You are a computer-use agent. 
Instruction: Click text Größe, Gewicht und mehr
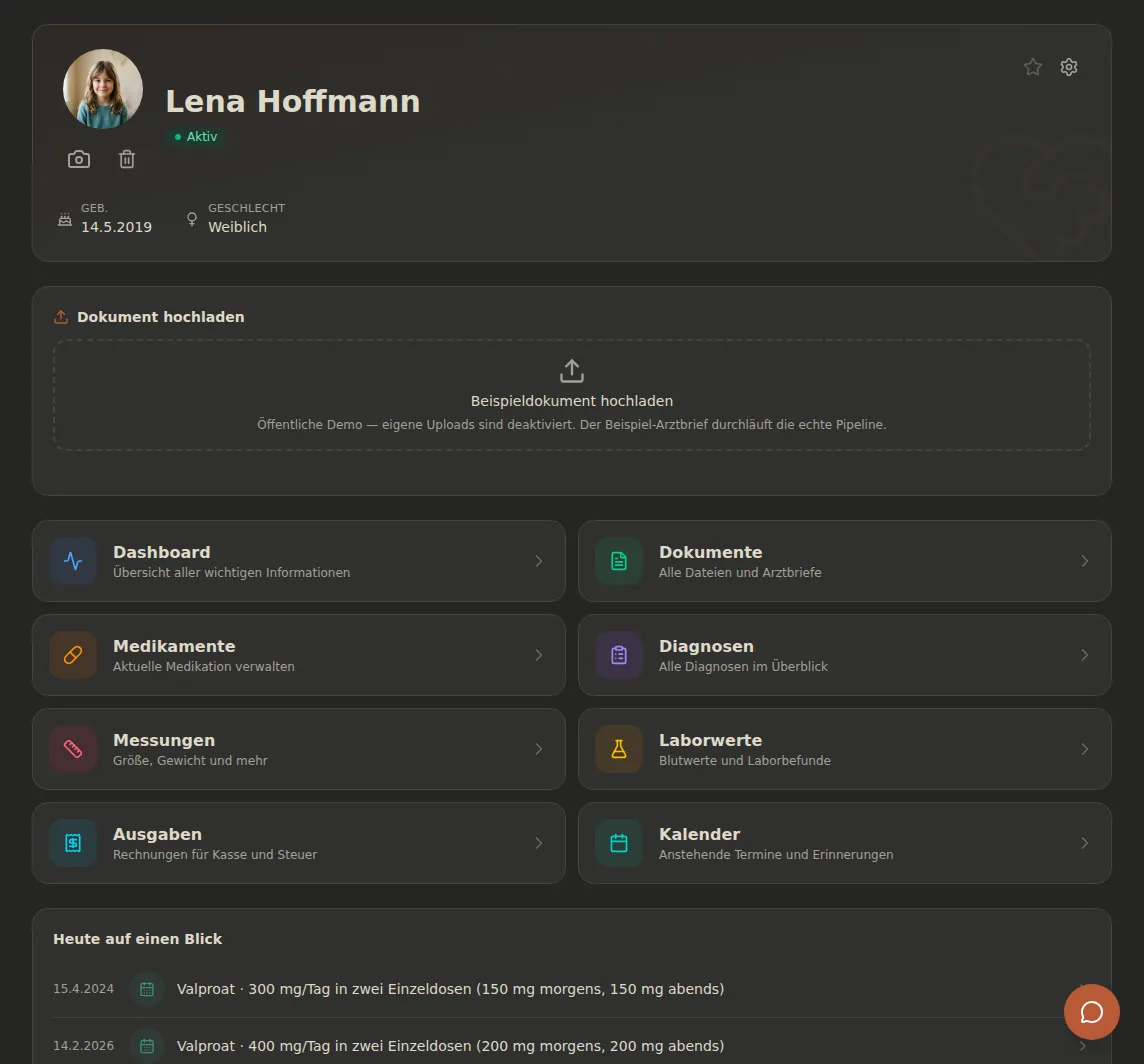190,761
